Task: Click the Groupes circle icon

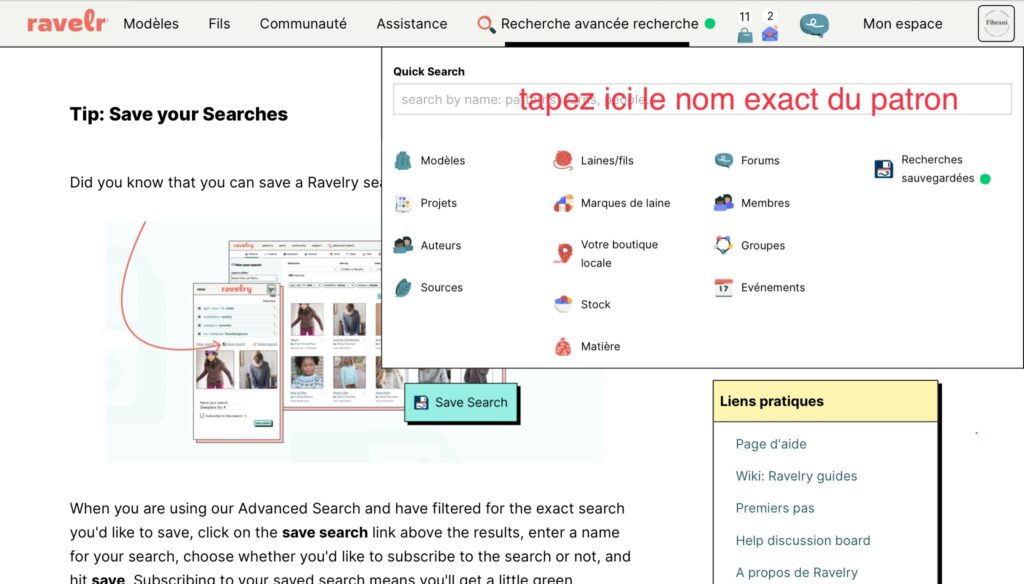Action: pos(724,245)
